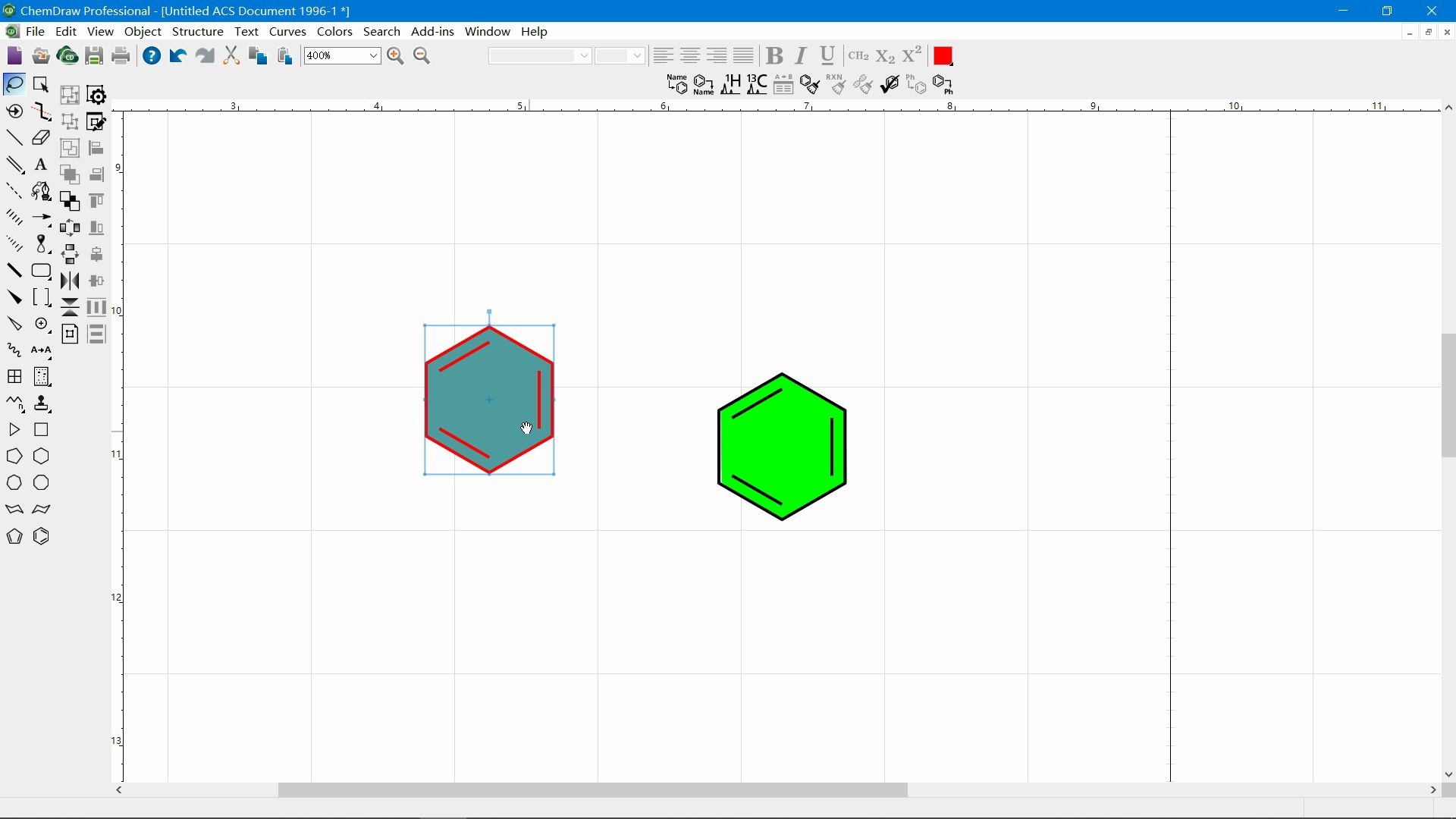
Task: Open the Structure menu
Action: tap(198, 32)
